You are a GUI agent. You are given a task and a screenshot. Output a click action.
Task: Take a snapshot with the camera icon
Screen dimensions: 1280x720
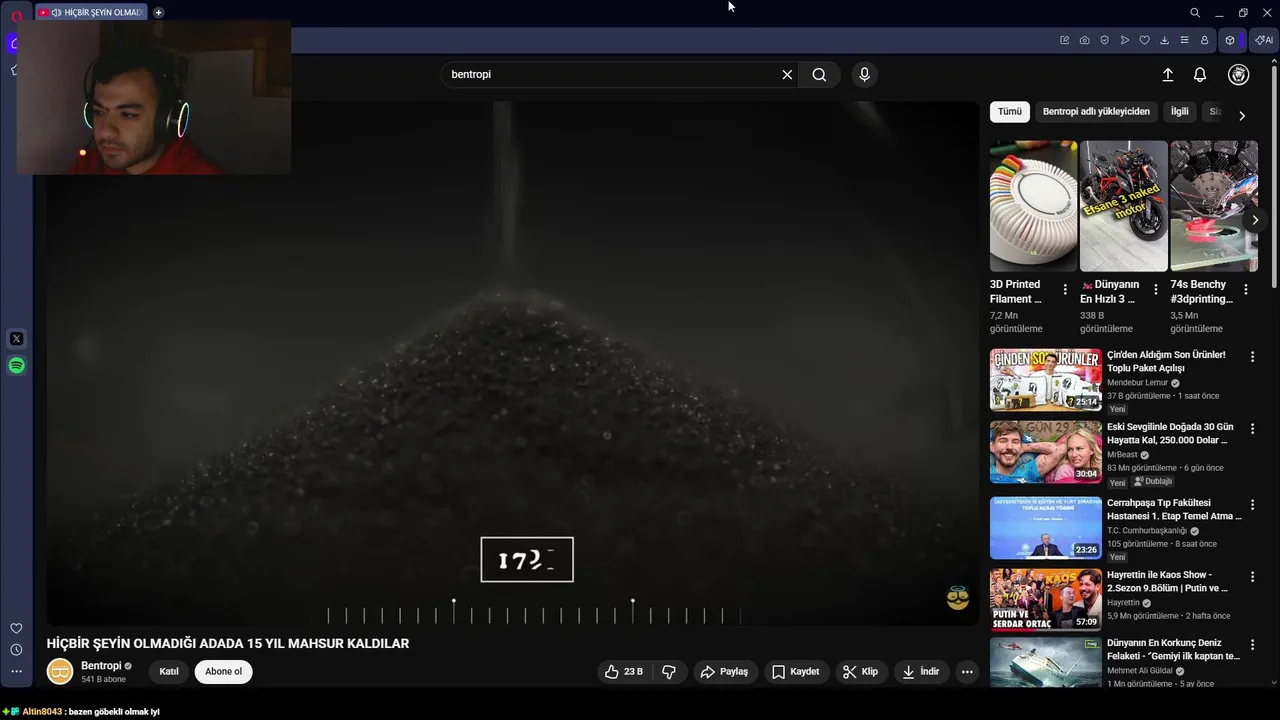pyautogui.click(x=1085, y=40)
